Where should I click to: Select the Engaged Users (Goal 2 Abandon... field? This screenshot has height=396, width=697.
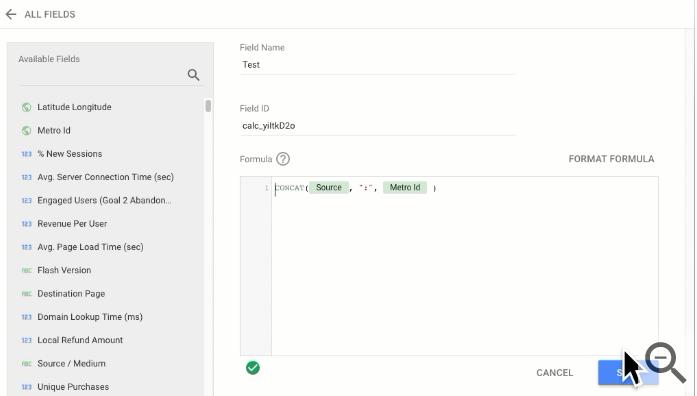click(104, 200)
